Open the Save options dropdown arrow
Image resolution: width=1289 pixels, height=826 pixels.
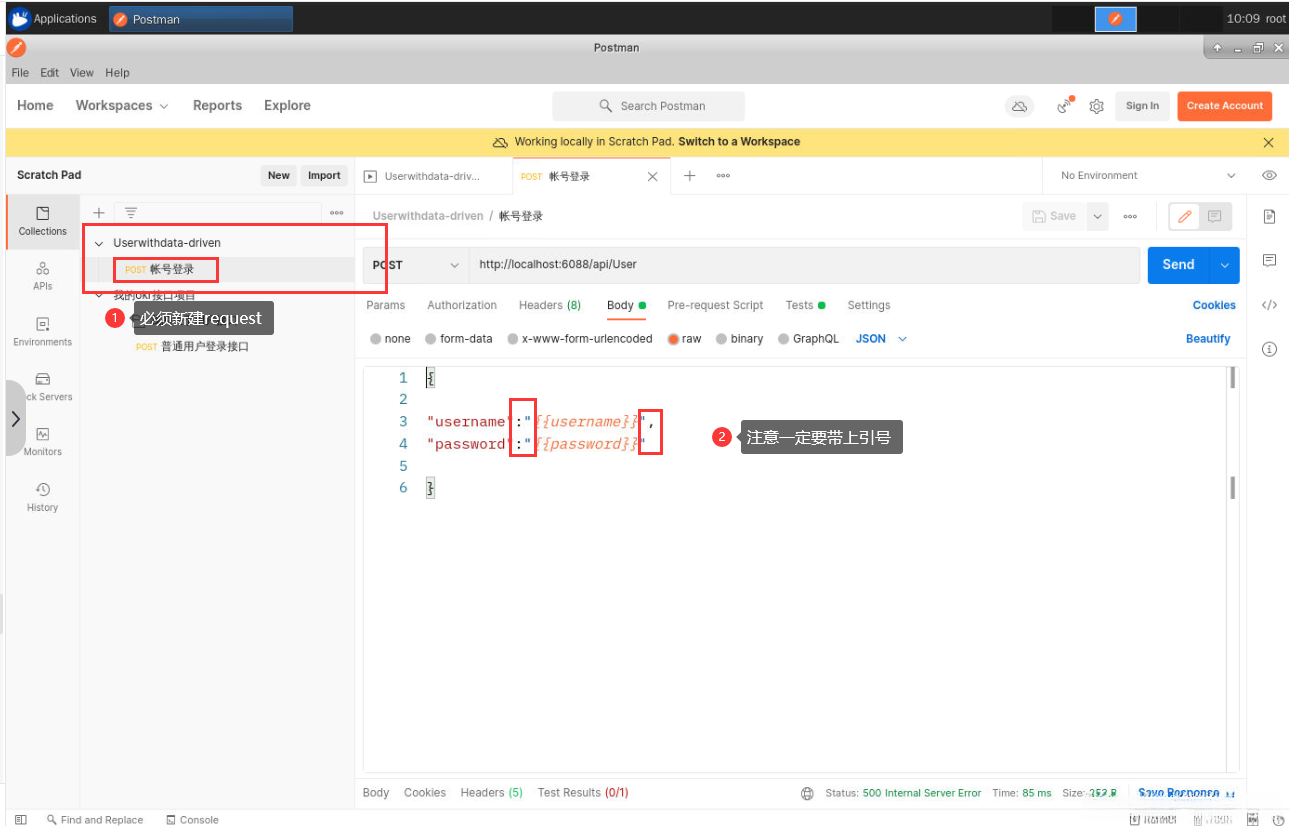pos(1098,216)
